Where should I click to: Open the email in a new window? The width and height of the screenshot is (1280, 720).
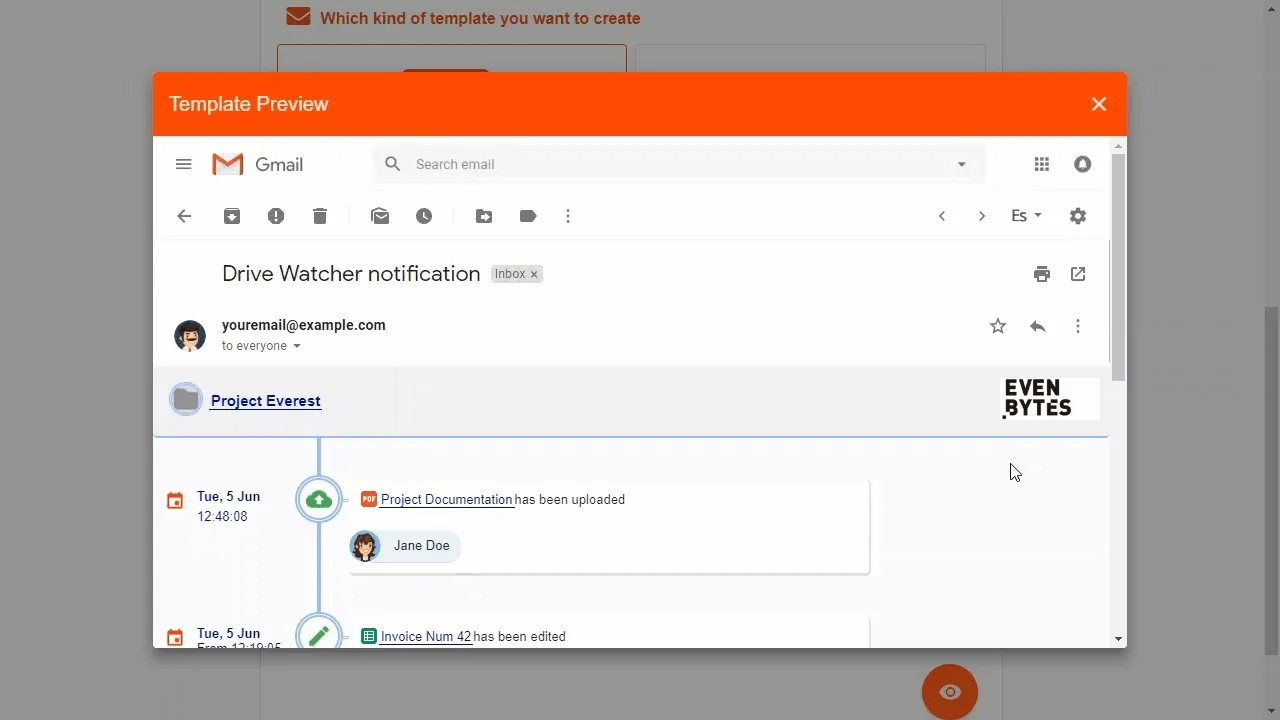(x=1078, y=274)
